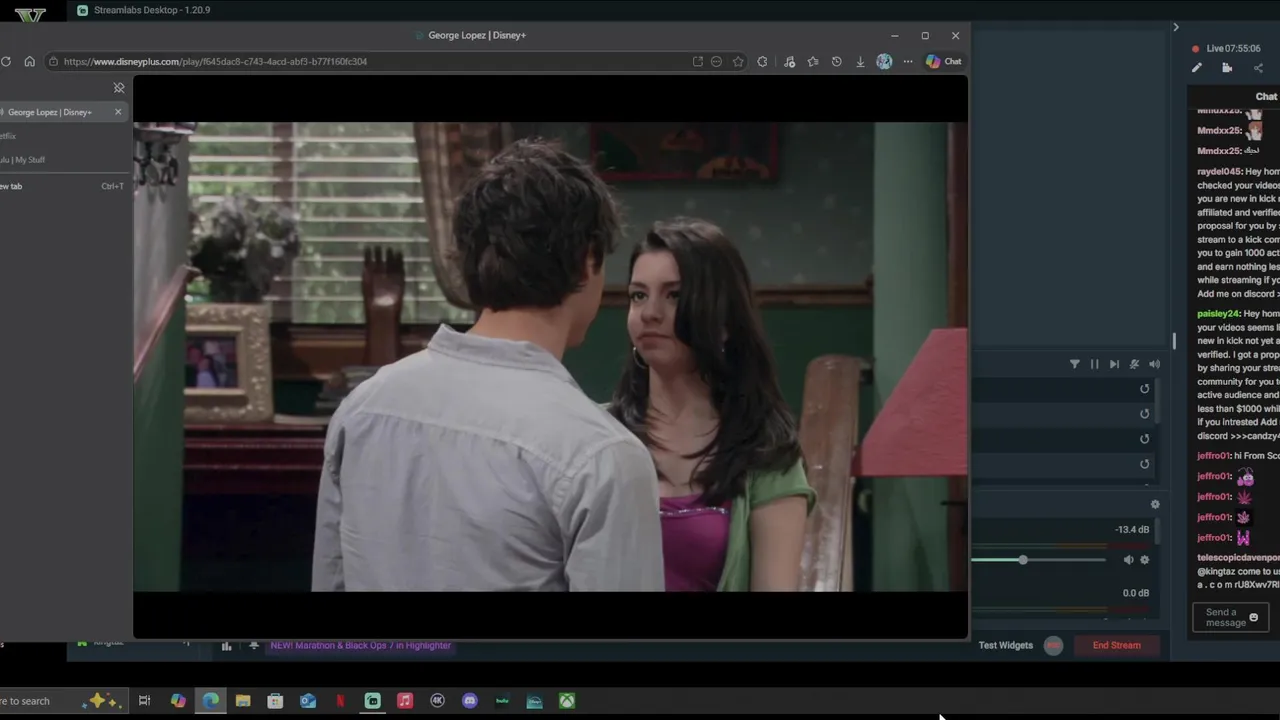Close the George Lopez | Disney+ tab
Screen dimensions: 1280x720
pos(118,112)
